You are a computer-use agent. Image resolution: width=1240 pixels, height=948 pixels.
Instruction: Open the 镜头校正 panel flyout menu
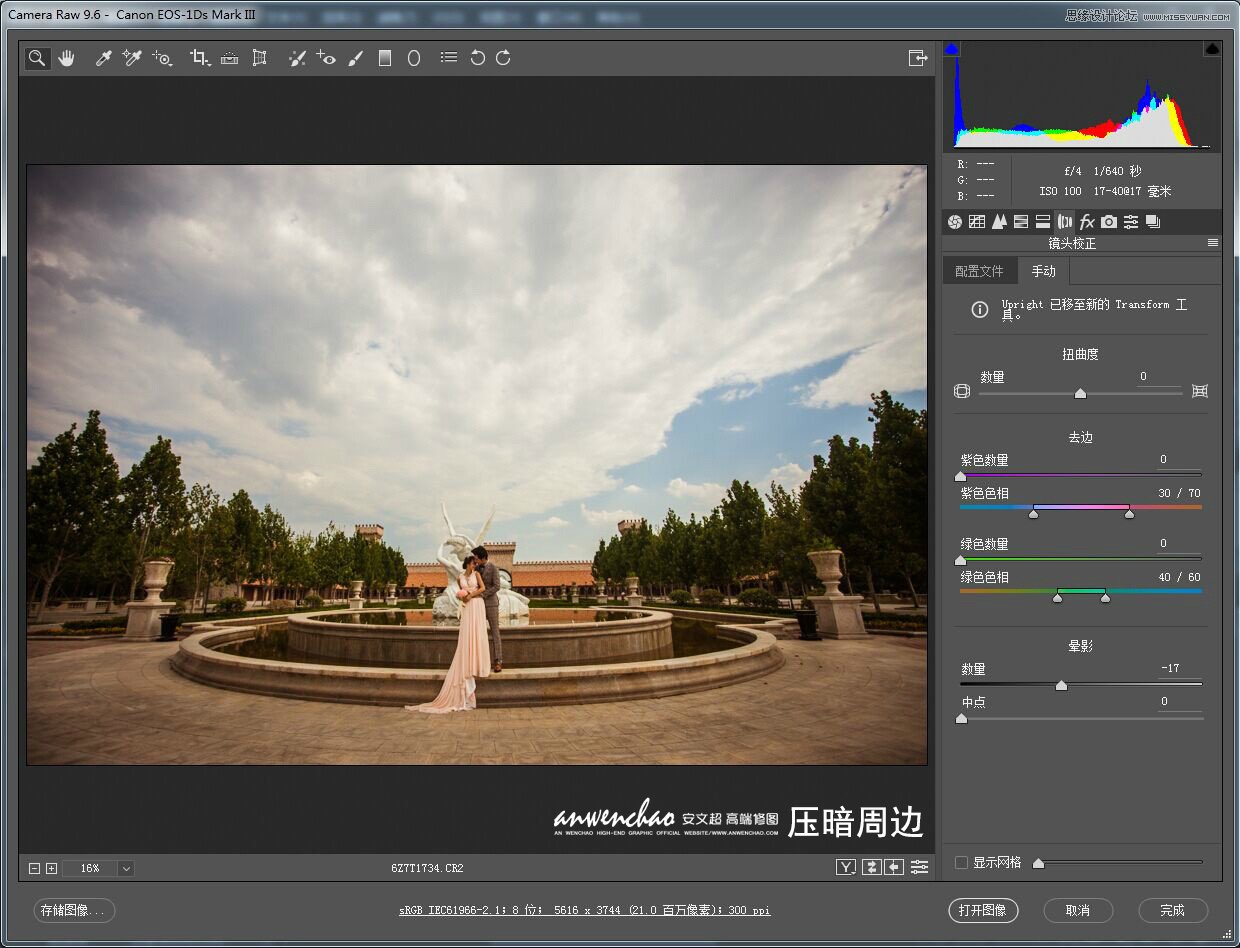[1213, 243]
